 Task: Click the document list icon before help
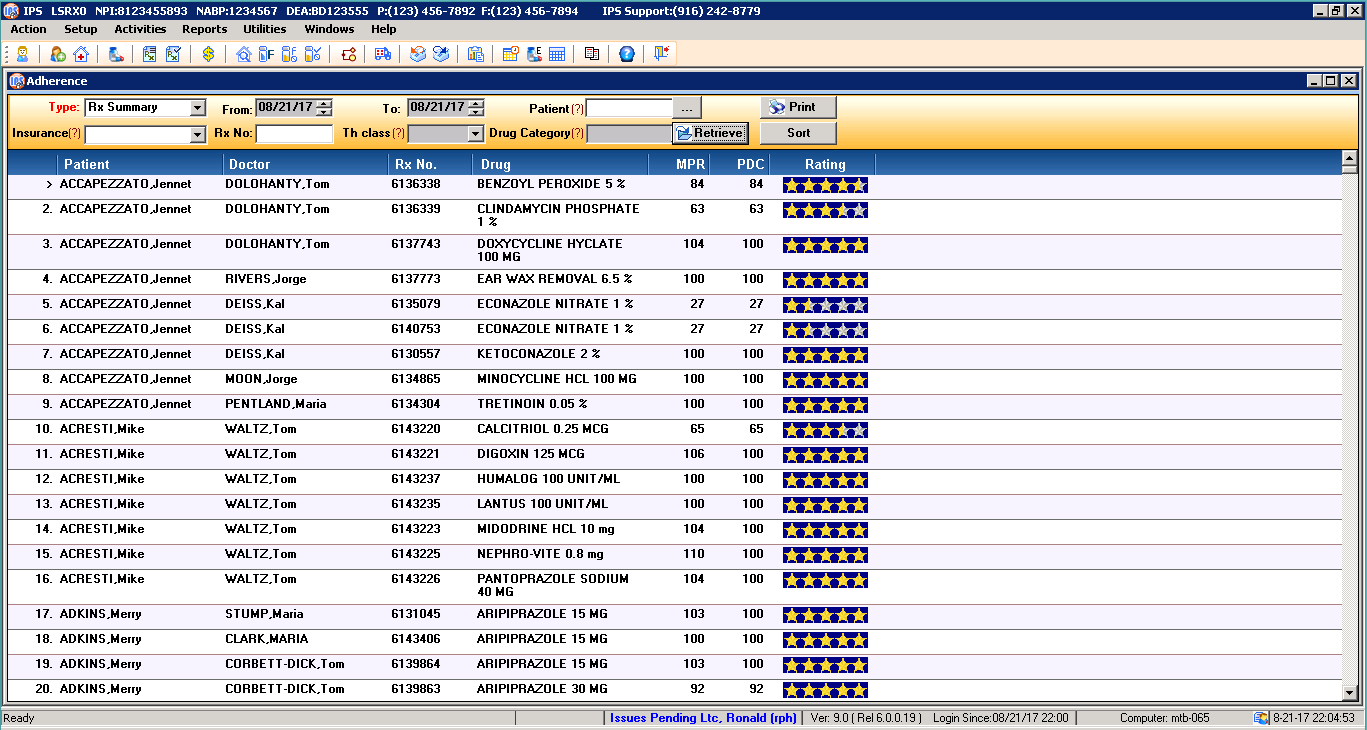[592, 54]
